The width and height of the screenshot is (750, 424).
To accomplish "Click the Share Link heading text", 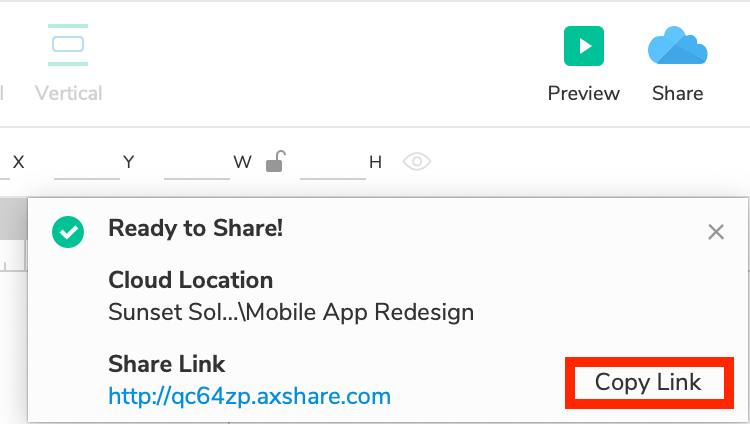I will pyautogui.click(x=167, y=364).
